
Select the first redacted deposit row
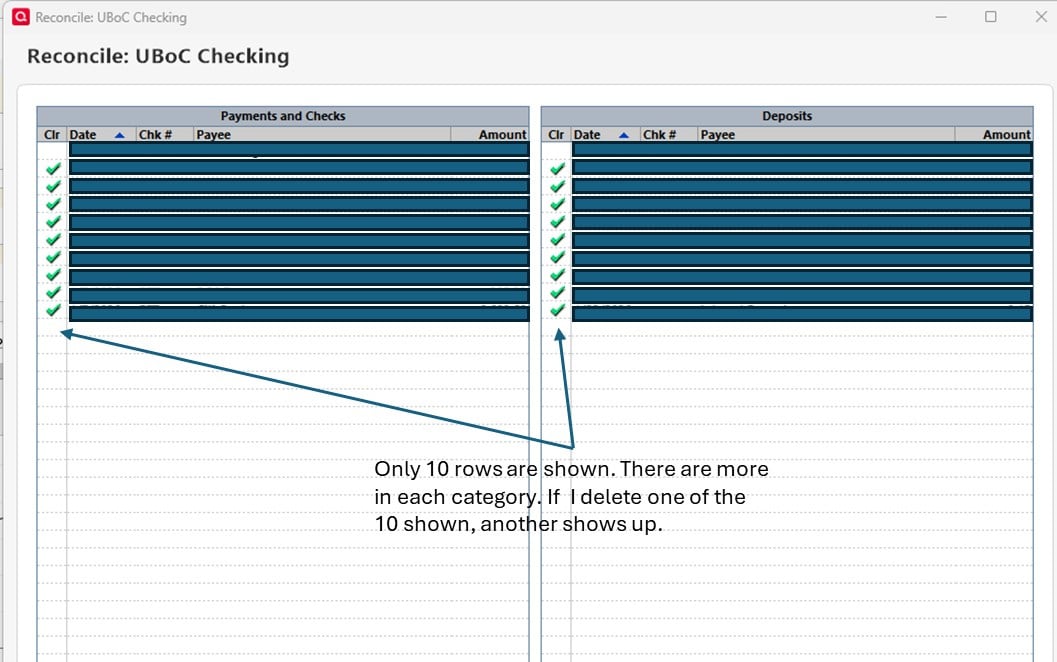click(x=802, y=149)
